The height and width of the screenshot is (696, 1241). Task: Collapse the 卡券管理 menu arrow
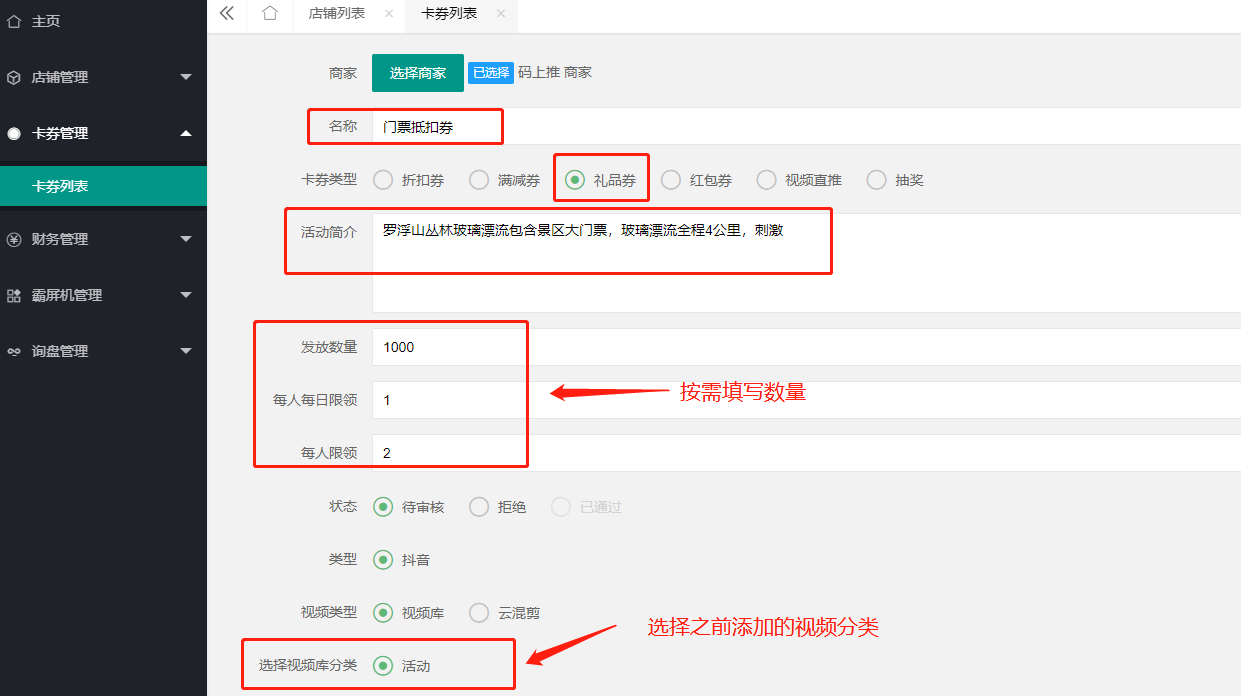point(186,133)
